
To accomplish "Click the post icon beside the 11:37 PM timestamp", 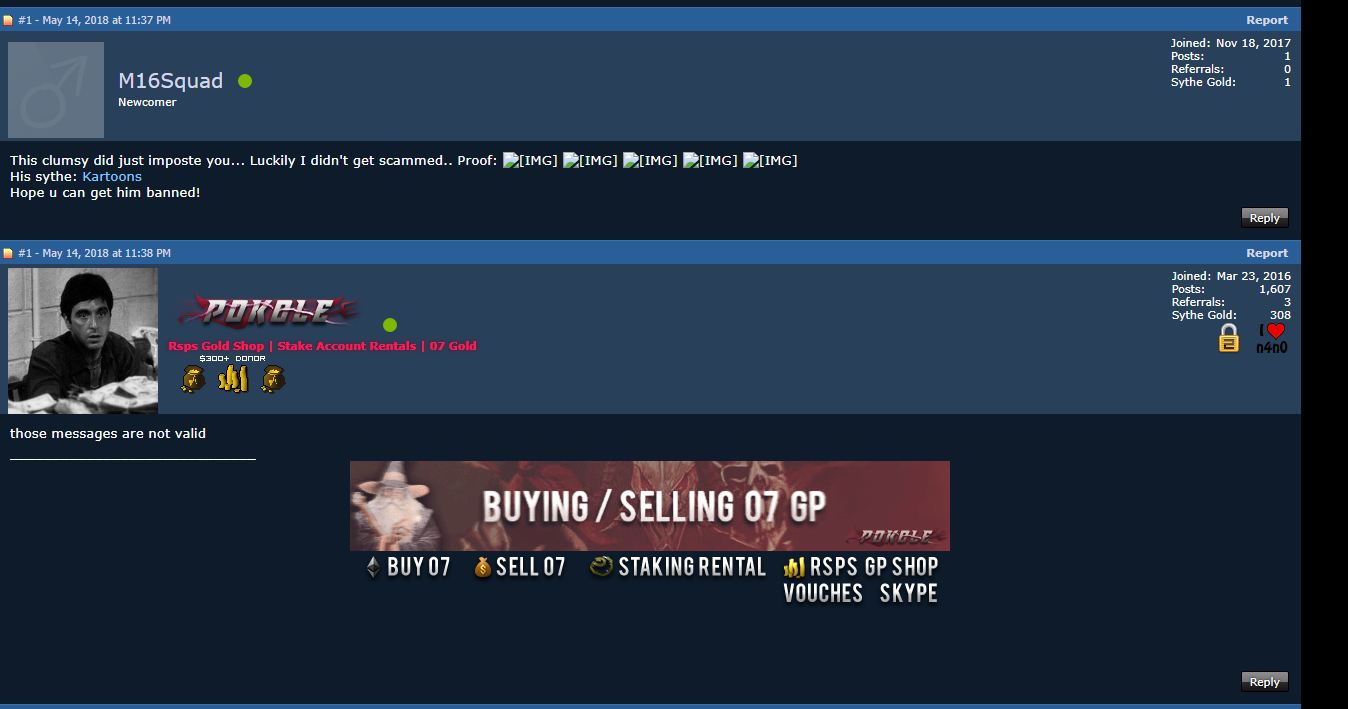I will click(x=8, y=20).
